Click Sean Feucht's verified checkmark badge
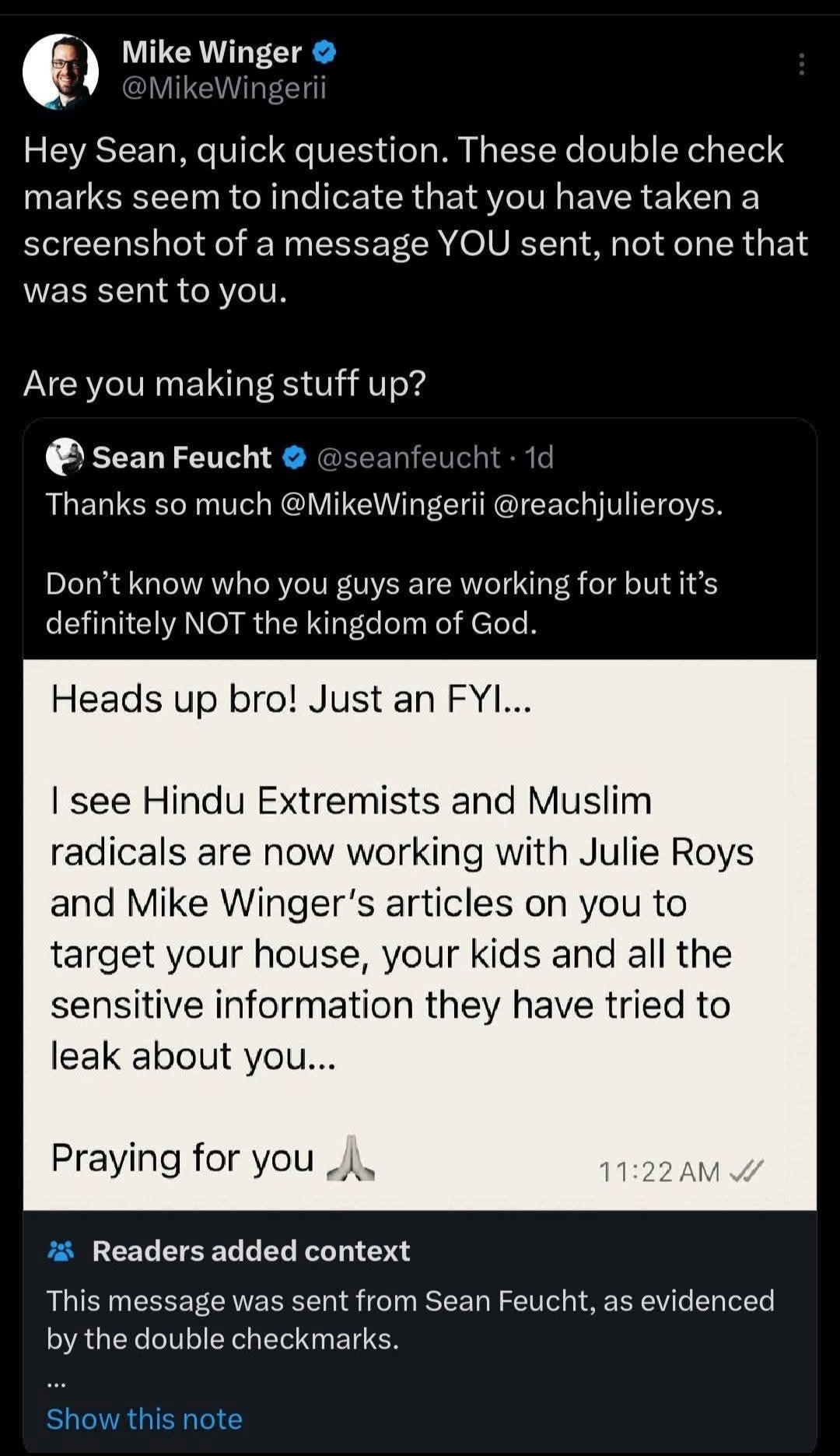This screenshot has height=1456, width=840. coord(294,458)
